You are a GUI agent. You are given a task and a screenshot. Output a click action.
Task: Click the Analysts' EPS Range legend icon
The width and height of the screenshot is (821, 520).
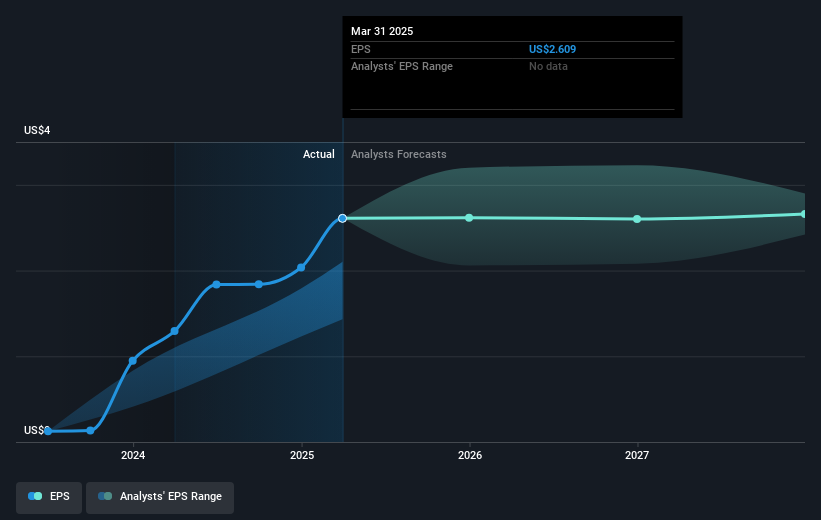[105, 496]
